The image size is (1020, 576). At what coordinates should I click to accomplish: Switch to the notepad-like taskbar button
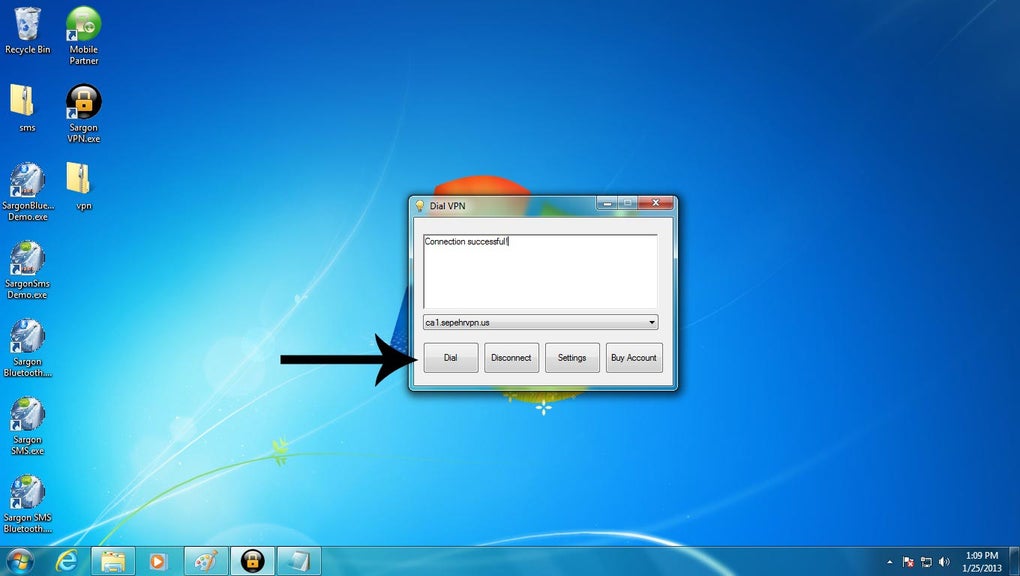[x=299, y=561]
